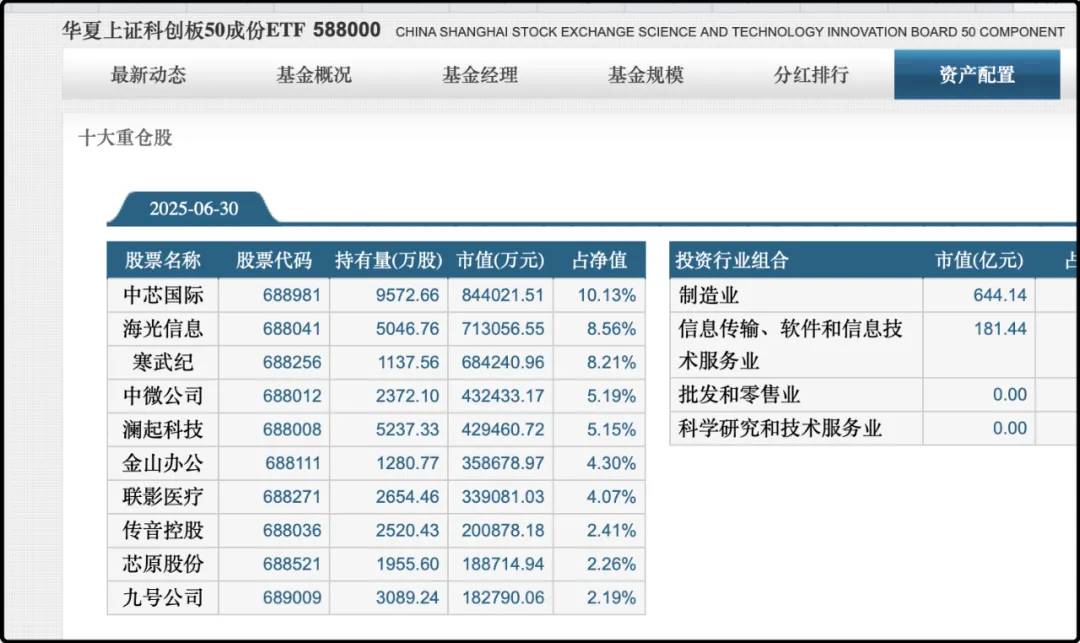Switch to the 基金概况 tab
Image resolution: width=1080 pixels, height=643 pixels.
point(314,75)
